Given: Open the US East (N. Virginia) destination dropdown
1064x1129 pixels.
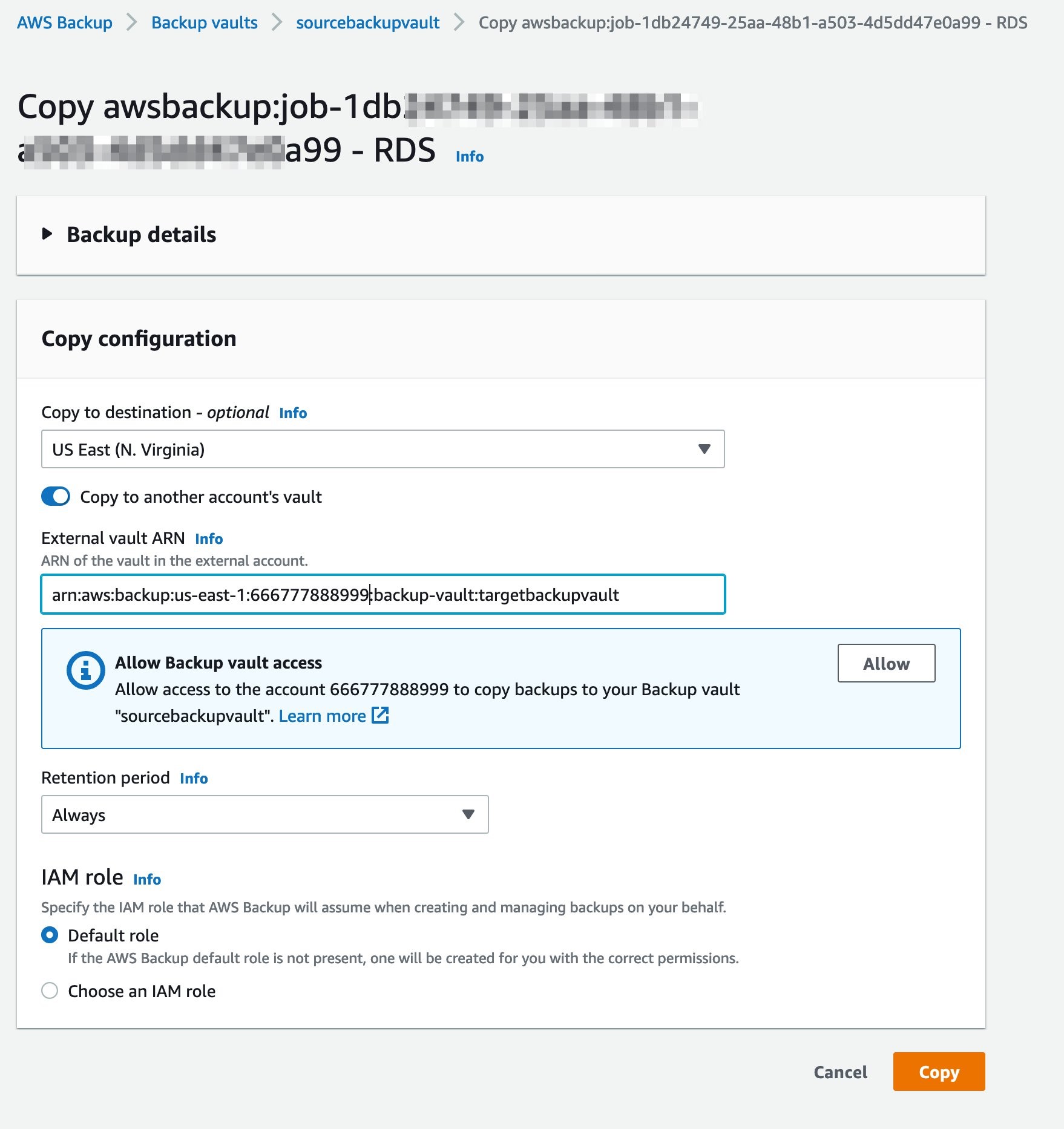Looking at the screenshot, I should (x=383, y=449).
